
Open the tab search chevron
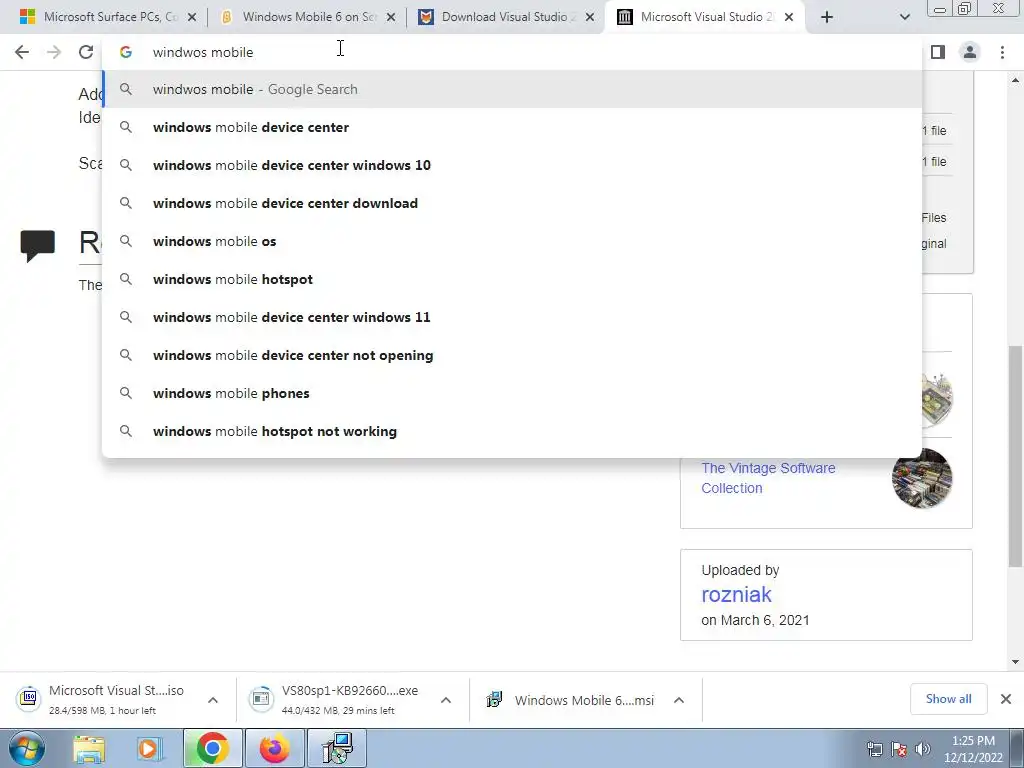coord(904,18)
